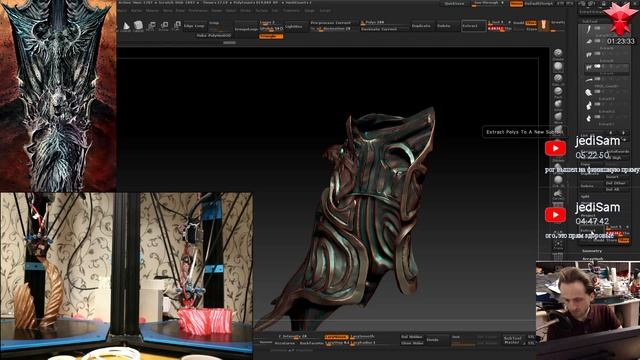
Task: Expand the Geometry palette section
Action: coord(592,251)
